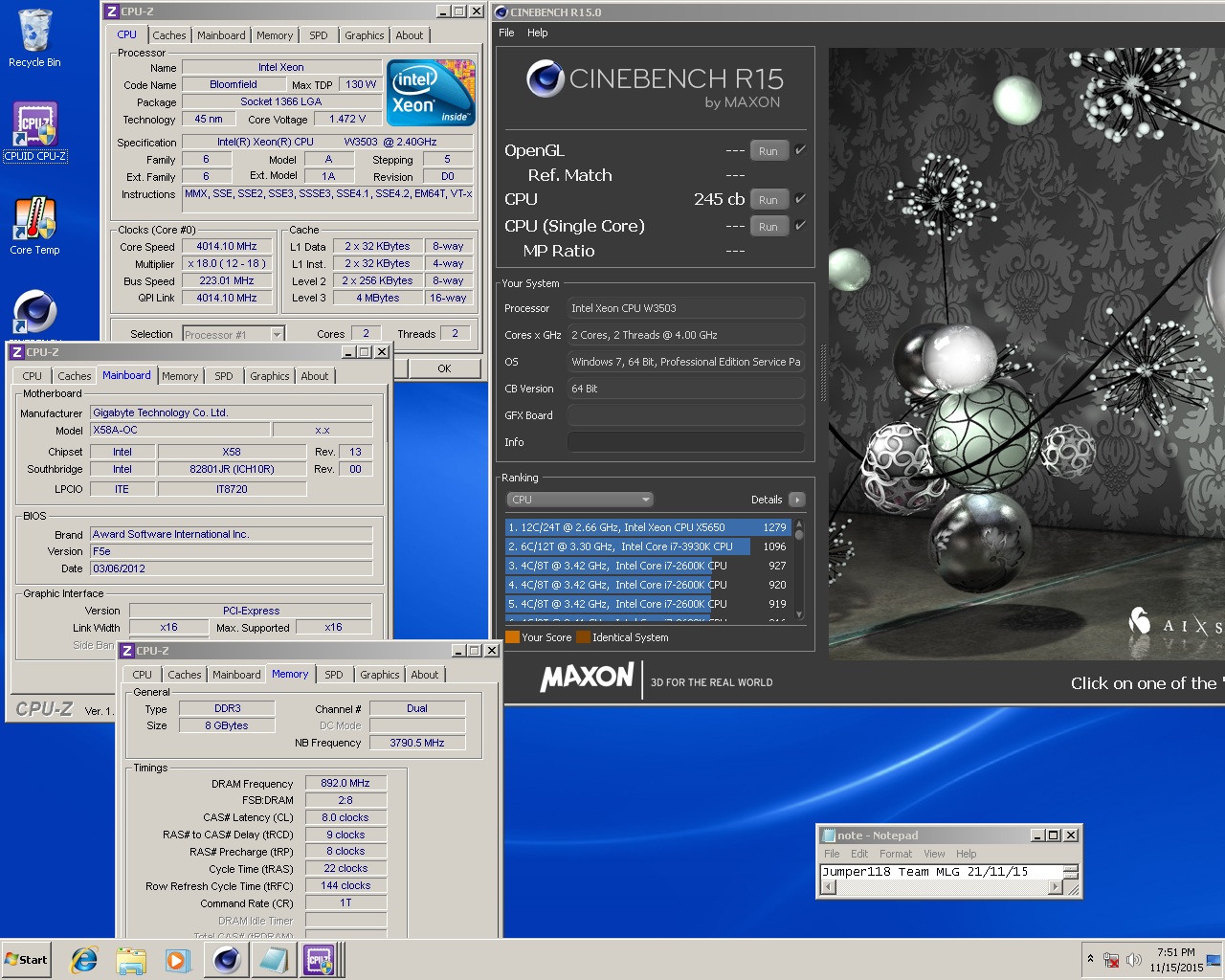The width and height of the screenshot is (1225, 980).
Task: Show hidden tray icons arrow
Action: [x=1090, y=958]
